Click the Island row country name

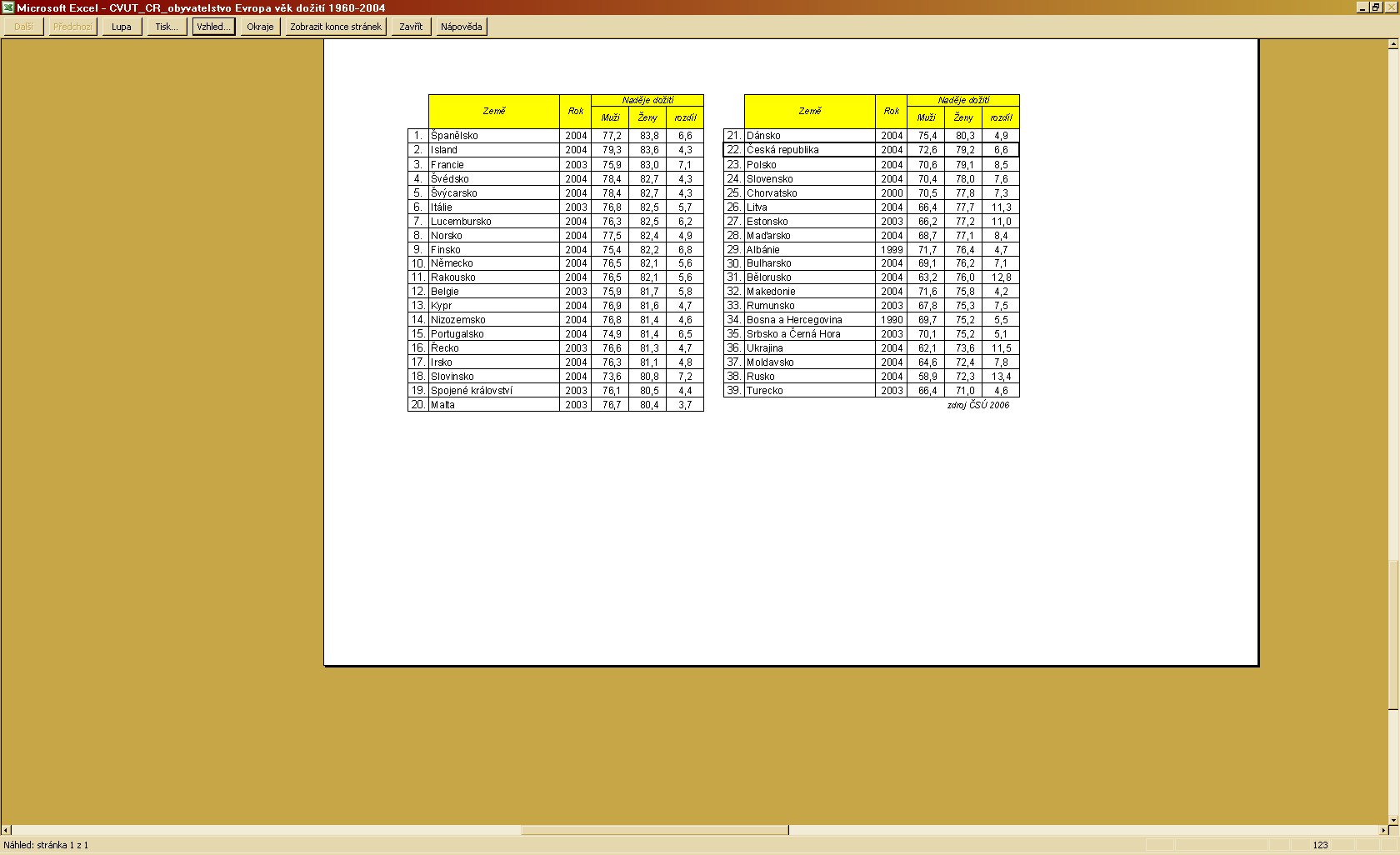(494, 150)
